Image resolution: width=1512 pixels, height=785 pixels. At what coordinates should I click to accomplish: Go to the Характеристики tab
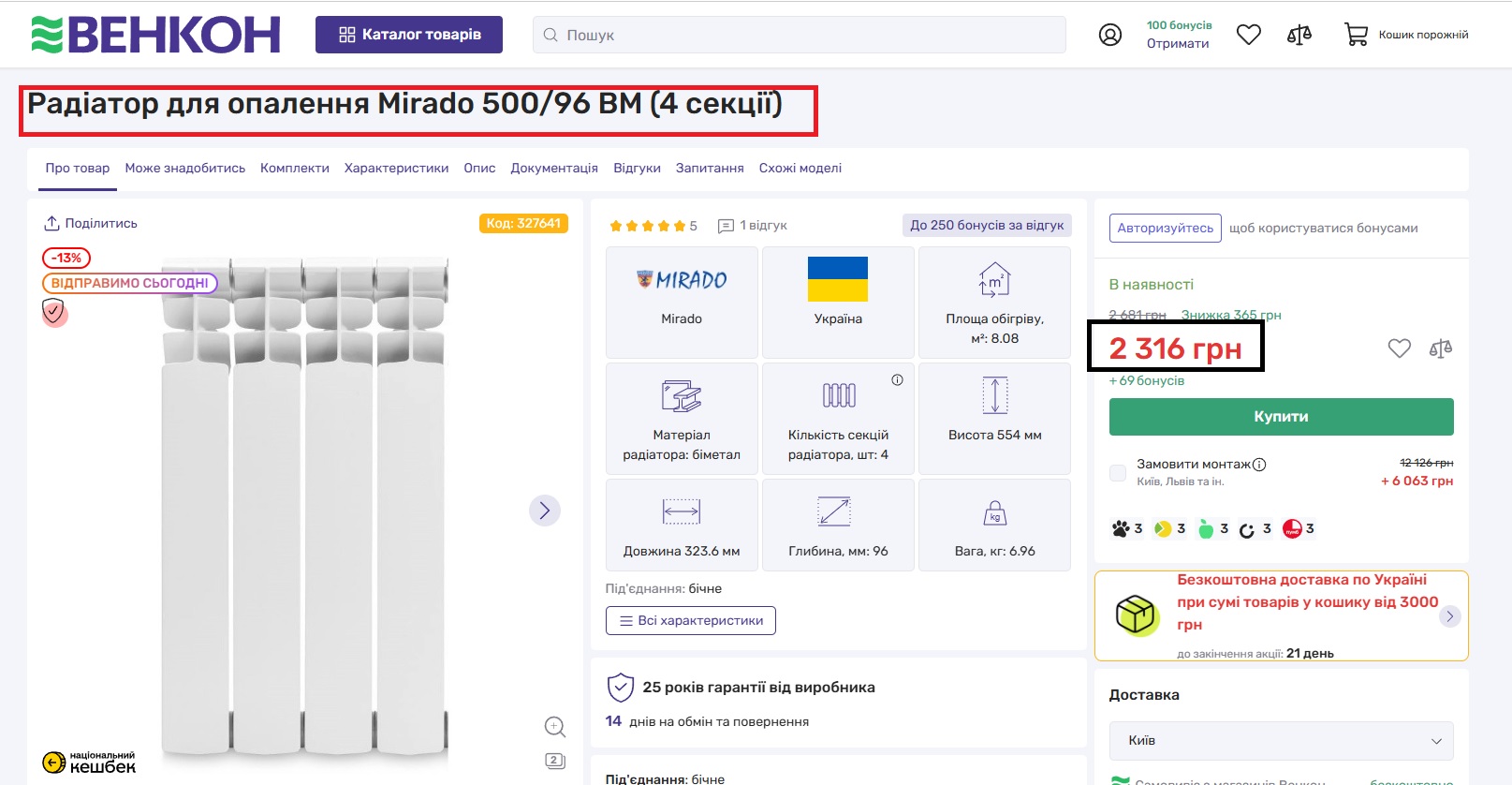(x=397, y=169)
